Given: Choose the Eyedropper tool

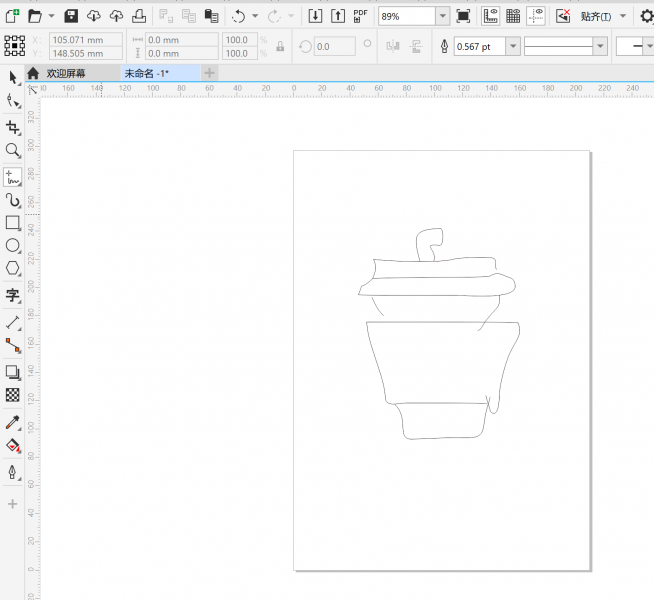Looking at the screenshot, I should 13,422.
